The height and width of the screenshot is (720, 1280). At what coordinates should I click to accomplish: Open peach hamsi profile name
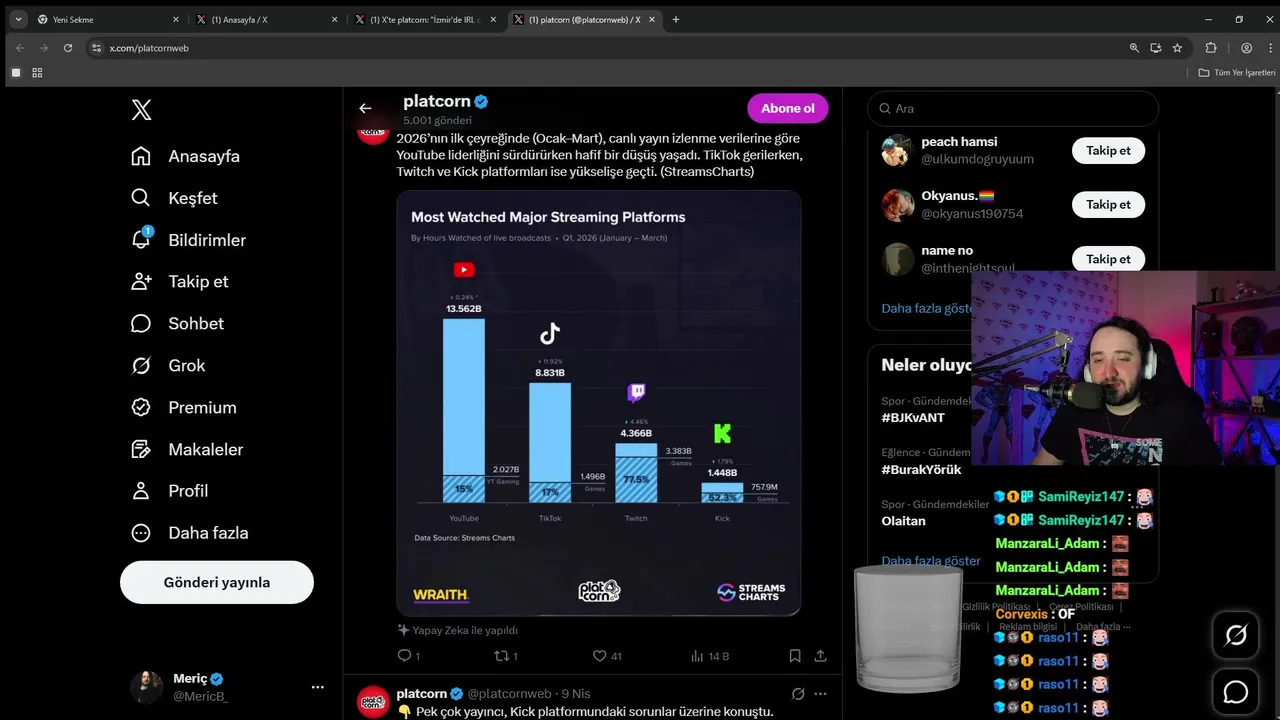click(959, 142)
